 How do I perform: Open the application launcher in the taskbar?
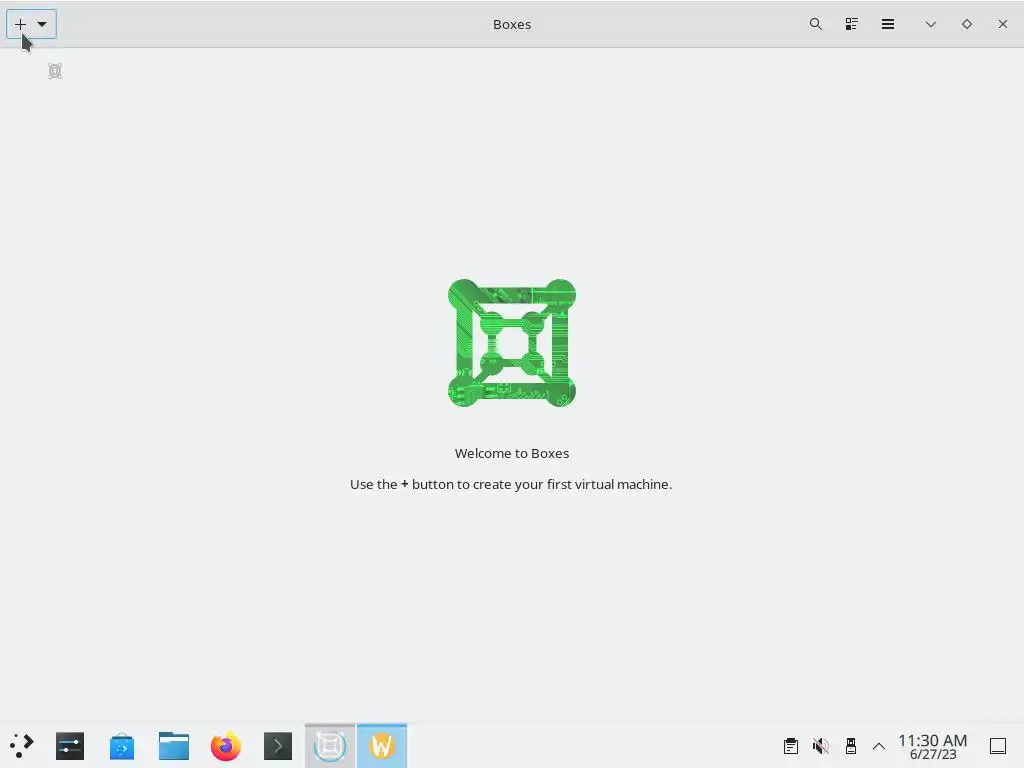point(22,746)
